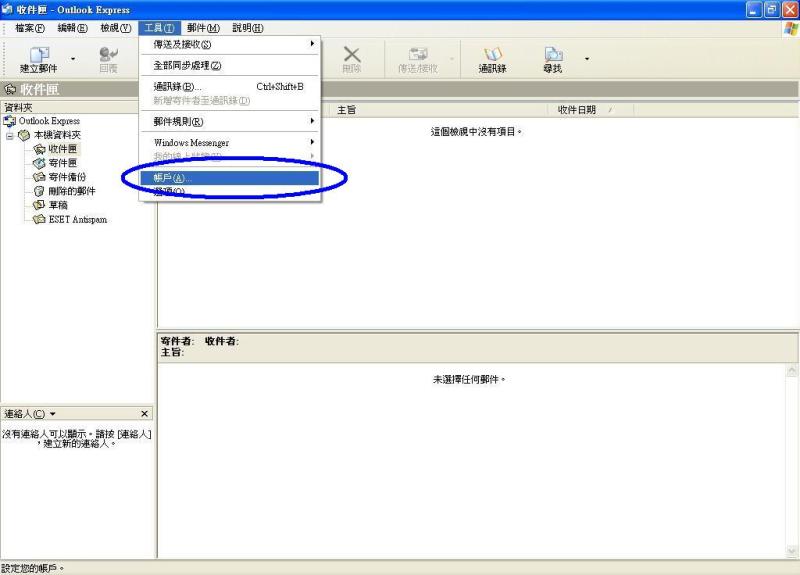The height and width of the screenshot is (575, 800).
Task: Click the Outlook Express title bar icon
Action: (x=7, y=9)
